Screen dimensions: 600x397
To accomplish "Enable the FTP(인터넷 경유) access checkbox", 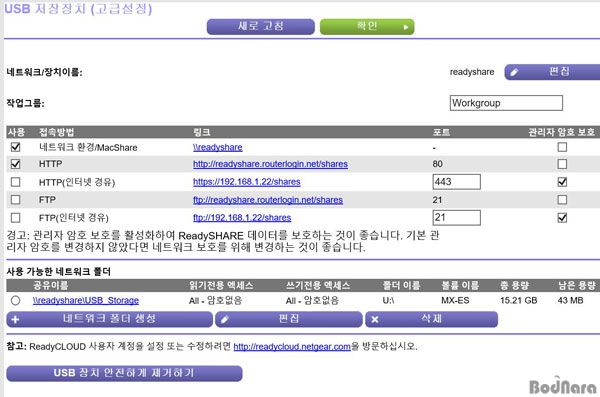I will (15, 218).
